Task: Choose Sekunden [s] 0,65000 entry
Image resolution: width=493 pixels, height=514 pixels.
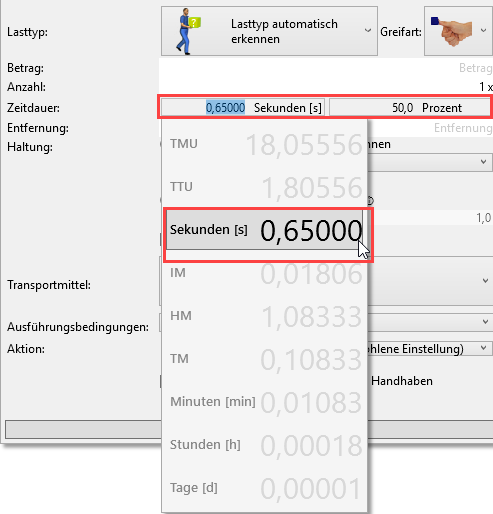Action: point(264,230)
